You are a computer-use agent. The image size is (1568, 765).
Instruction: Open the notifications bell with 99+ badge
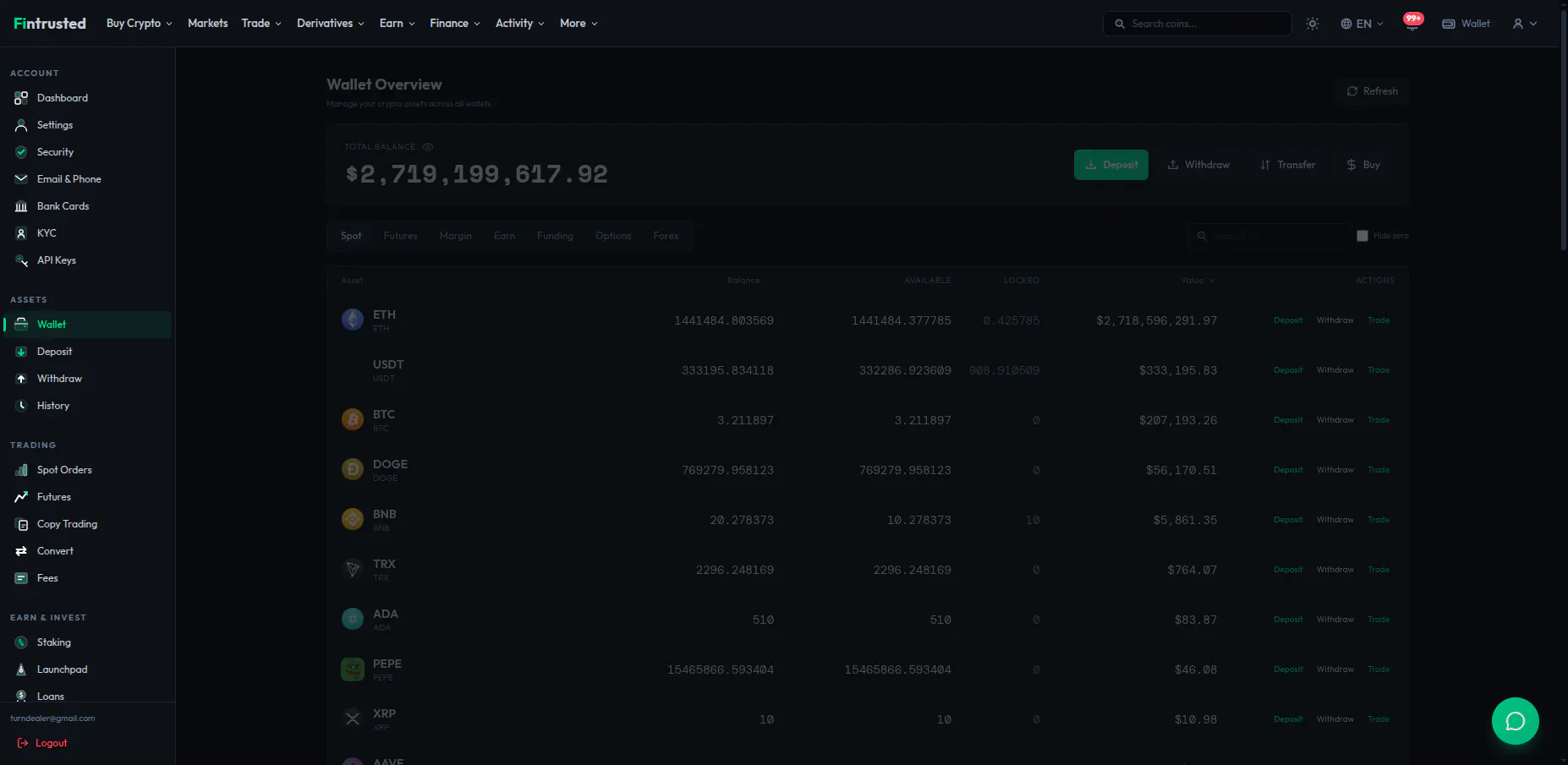[1412, 23]
